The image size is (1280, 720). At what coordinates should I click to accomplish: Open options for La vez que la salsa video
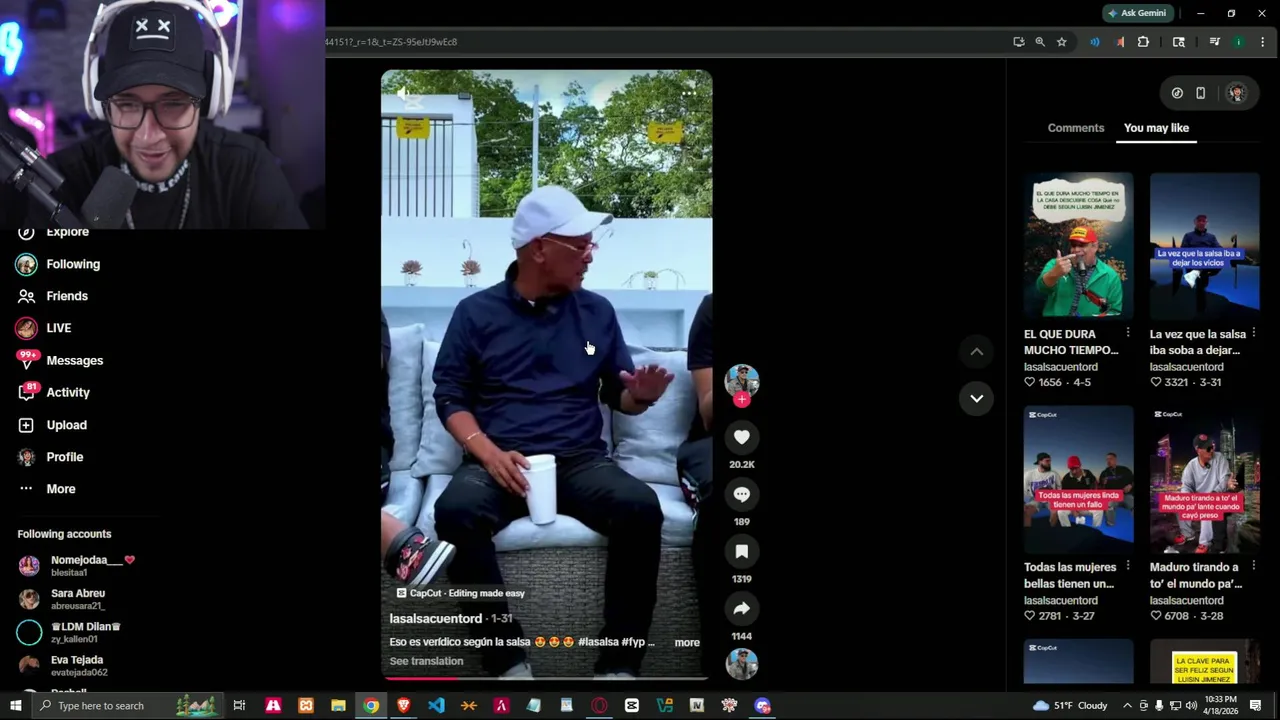point(1254,333)
